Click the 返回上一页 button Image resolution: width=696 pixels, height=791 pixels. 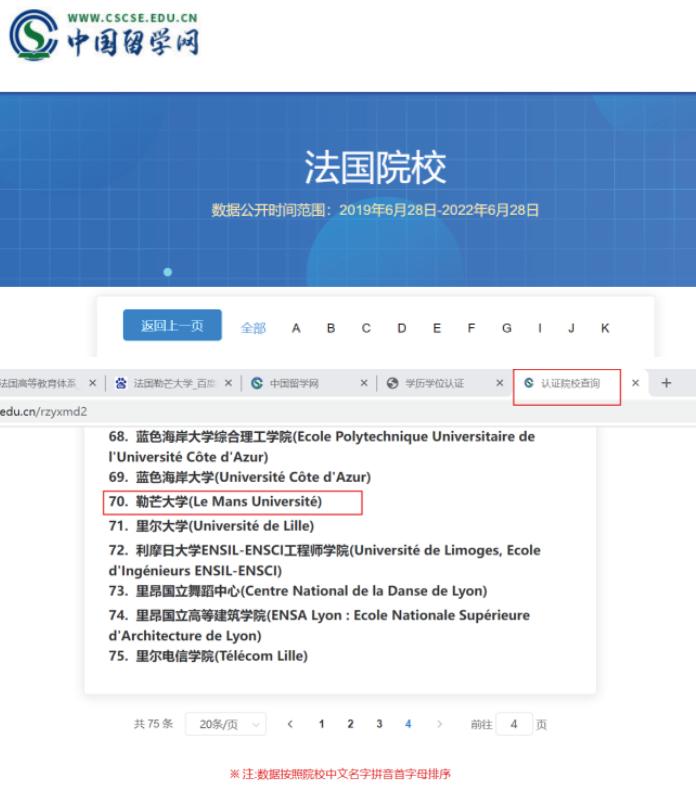click(172, 325)
